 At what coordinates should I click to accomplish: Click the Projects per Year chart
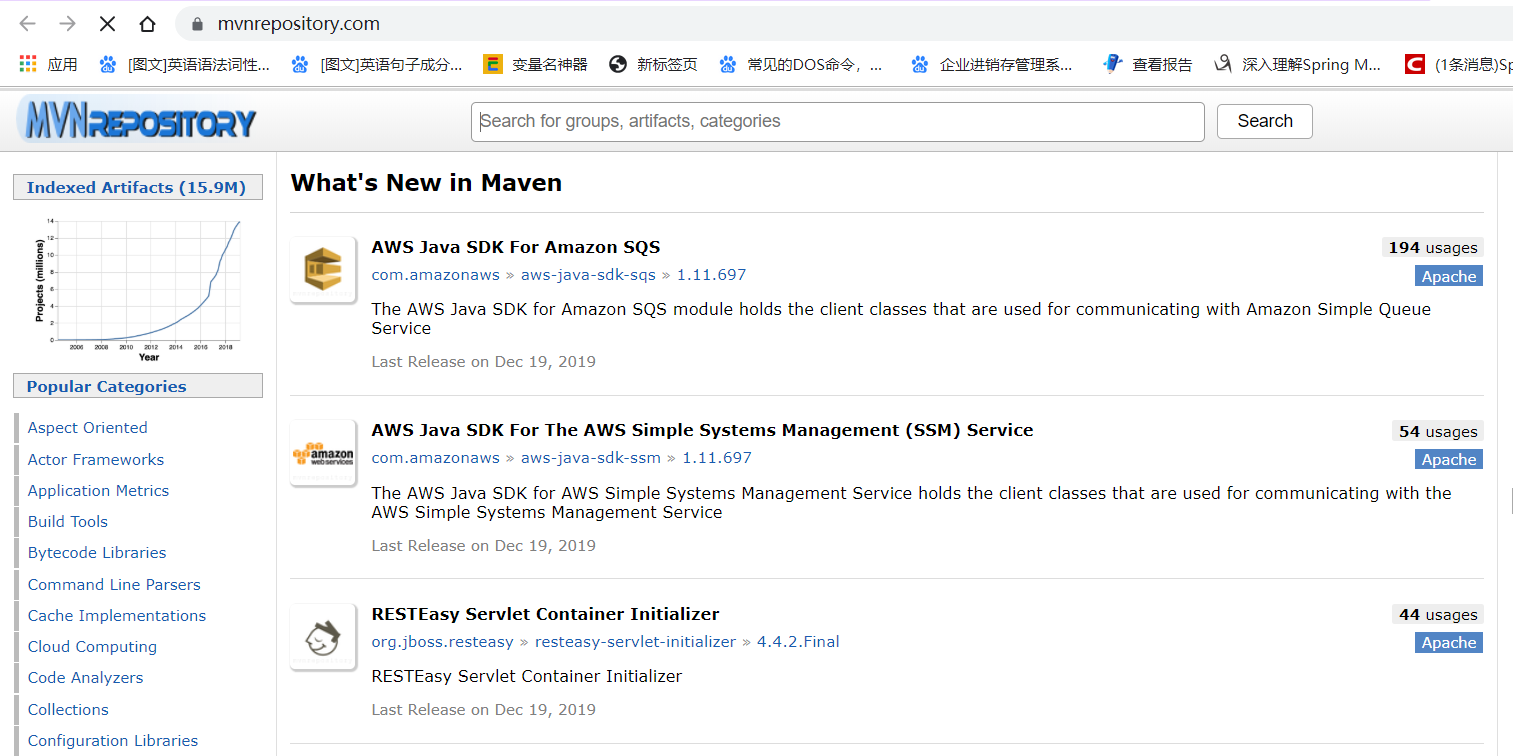point(139,288)
